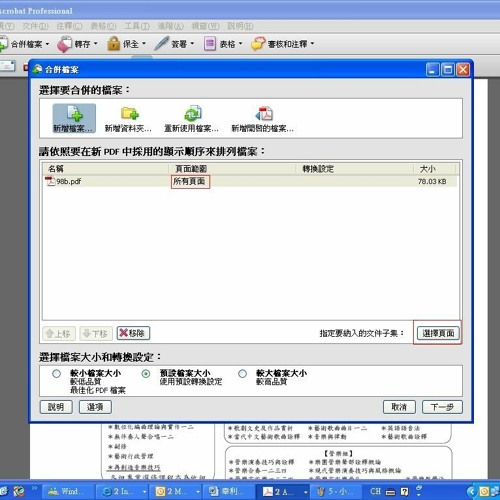Select the 較大檔案大小 radio button
500x500 pixels.
(x=242, y=374)
